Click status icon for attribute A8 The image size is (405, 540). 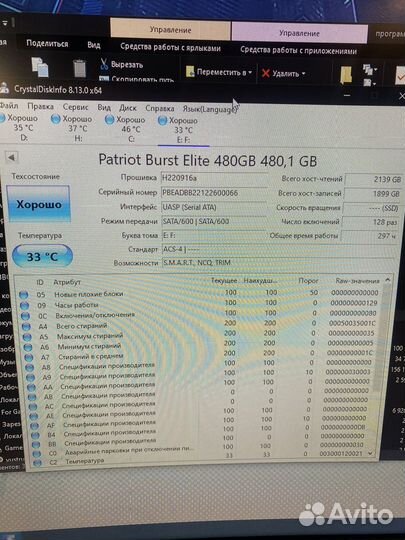[x=30, y=368]
